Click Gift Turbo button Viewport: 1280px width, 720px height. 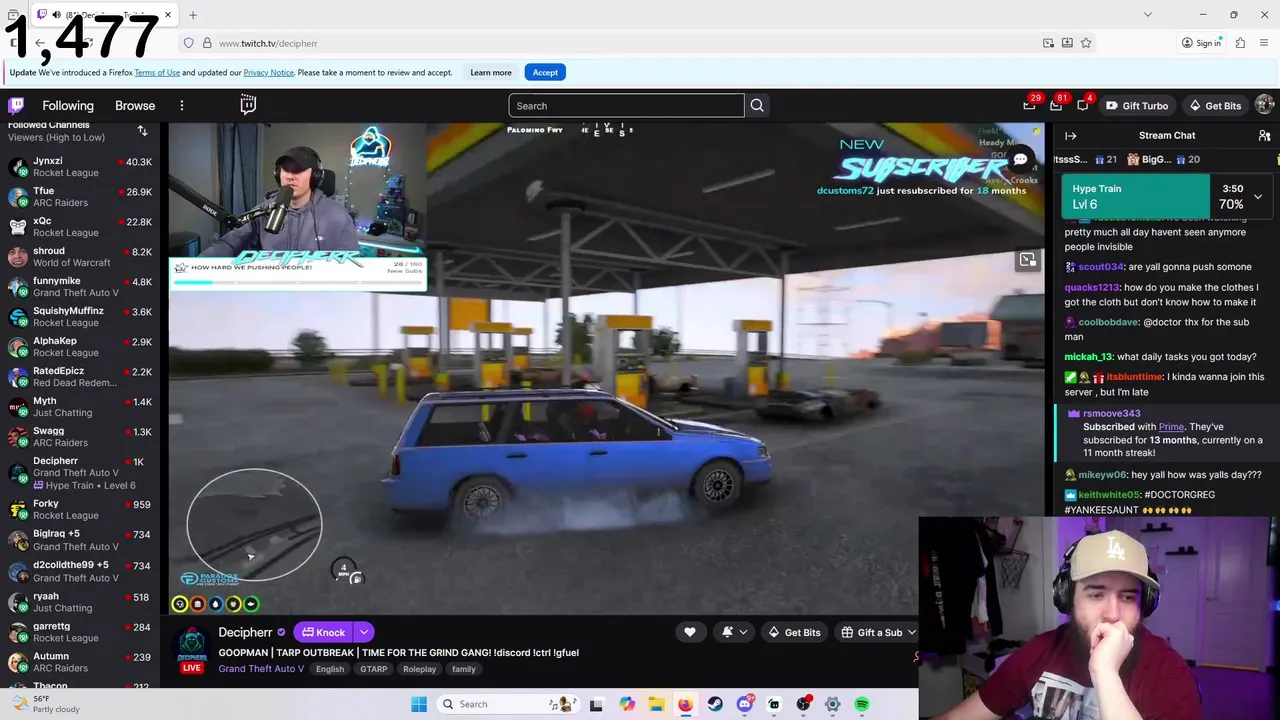[x=1137, y=105]
